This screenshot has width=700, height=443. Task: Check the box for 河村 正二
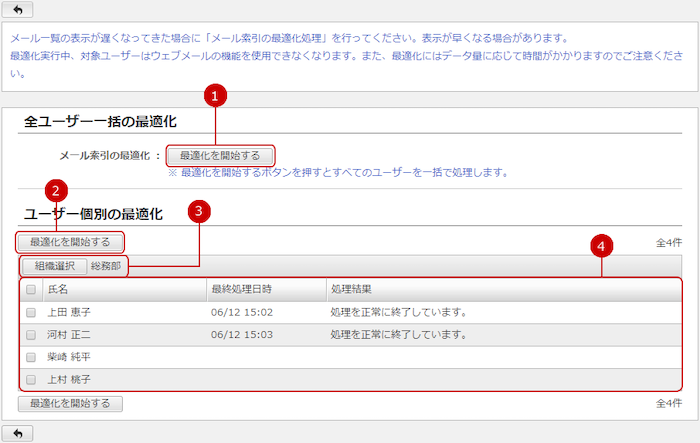31,335
